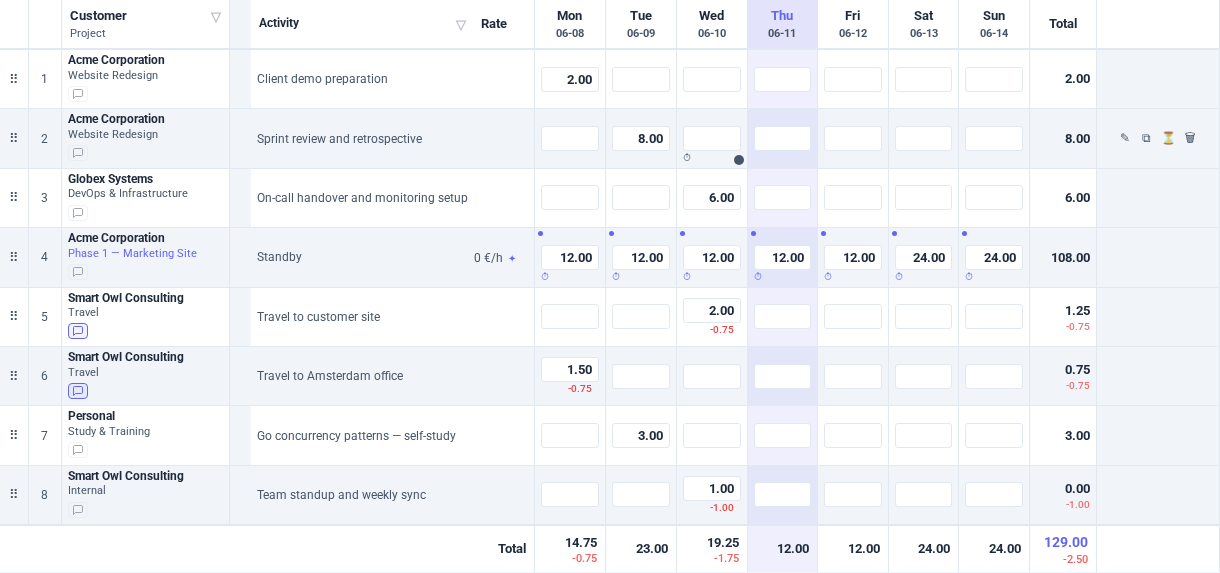Open the comment icon for Globex Systems row
Image resolution: width=1220 pixels, height=573 pixels.
tap(78, 213)
